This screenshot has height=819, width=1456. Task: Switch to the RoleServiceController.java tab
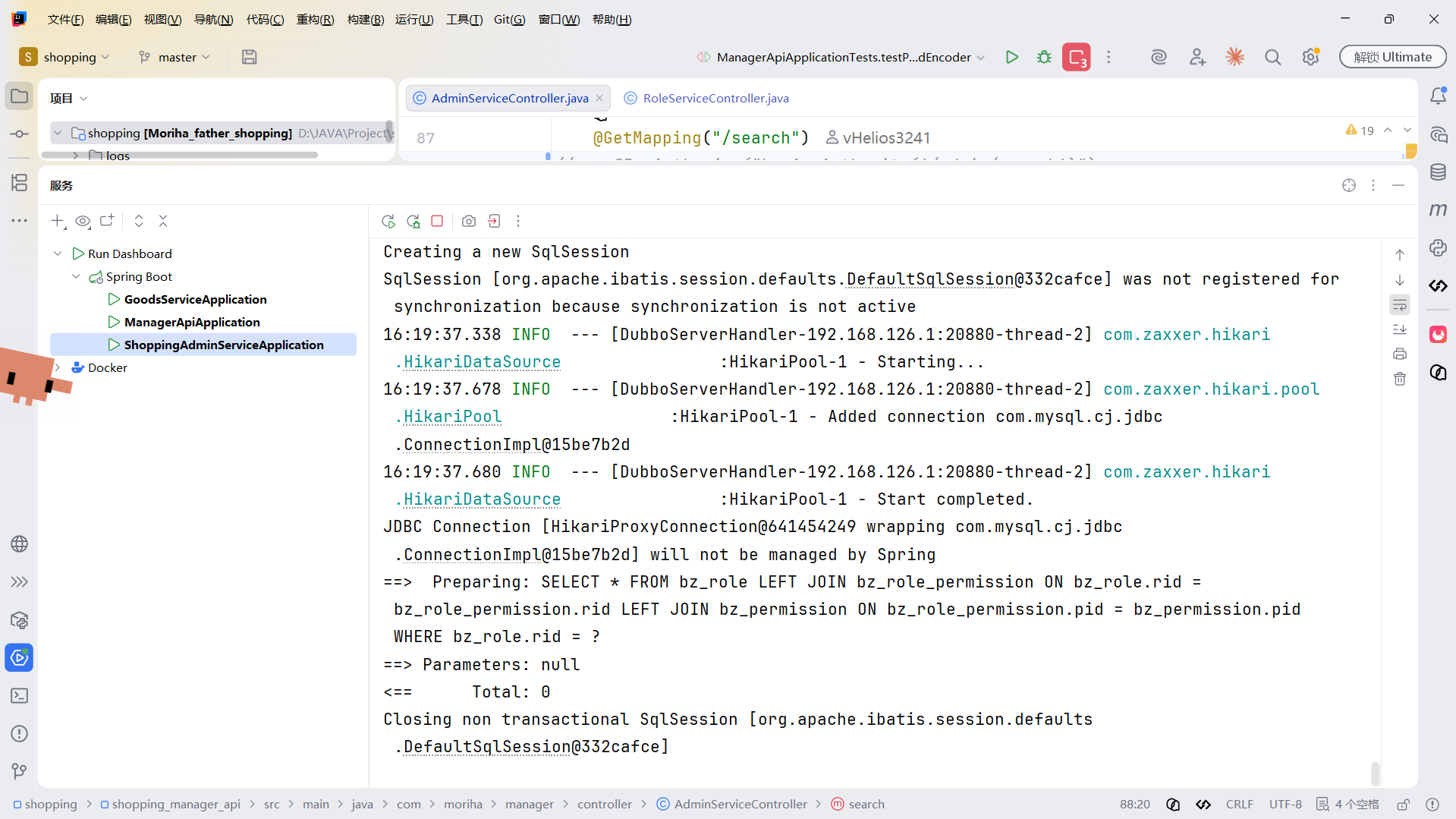(715, 98)
